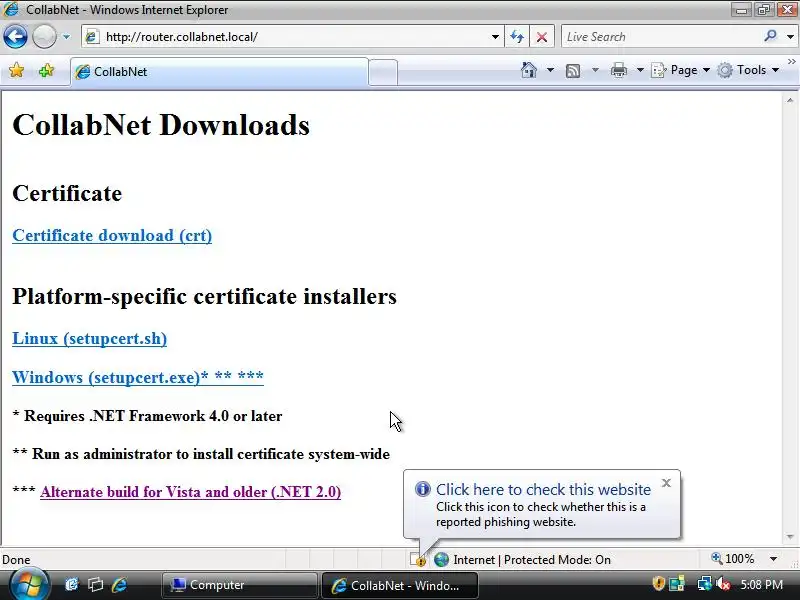
Task: Click the browser Back arrow button
Action: pos(15,37)
